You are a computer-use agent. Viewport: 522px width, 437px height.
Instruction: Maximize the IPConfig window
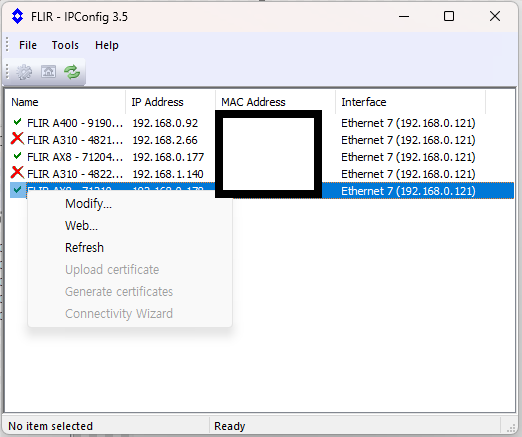click(x=449, y=16)
